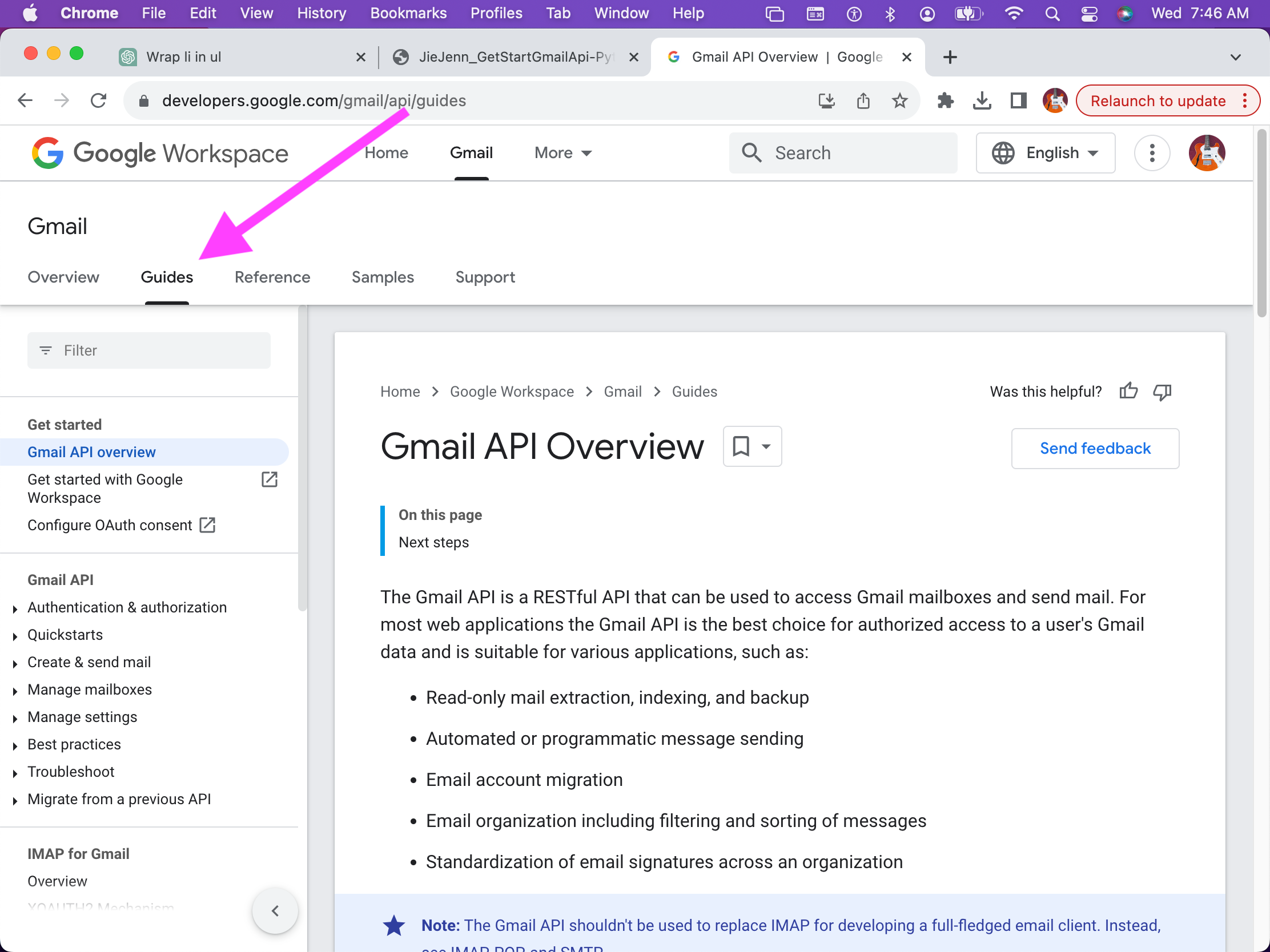Open the Chrome History menu
The height and width of the screenshot is (952, 1270).
tap(321, 14)
